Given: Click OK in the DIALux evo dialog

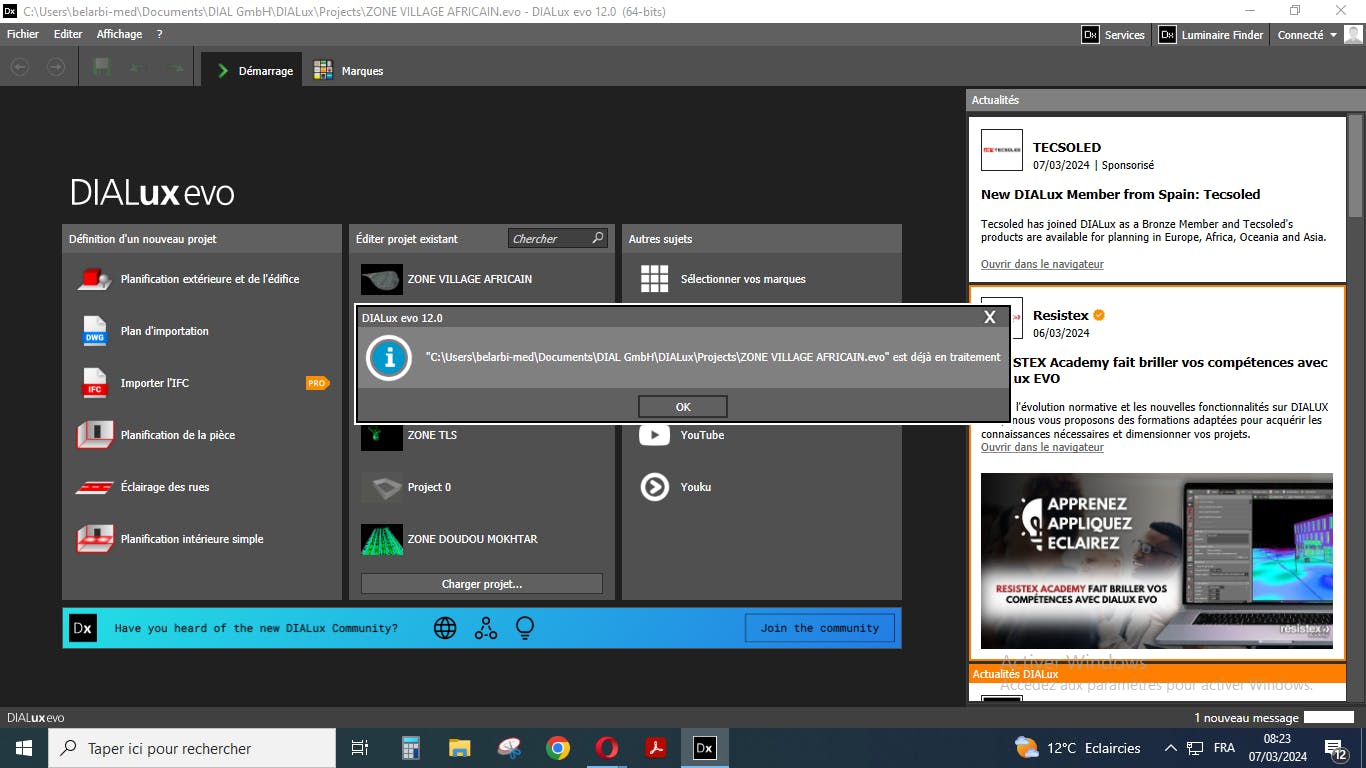Looking at the screenshot, I should [683, 407].
